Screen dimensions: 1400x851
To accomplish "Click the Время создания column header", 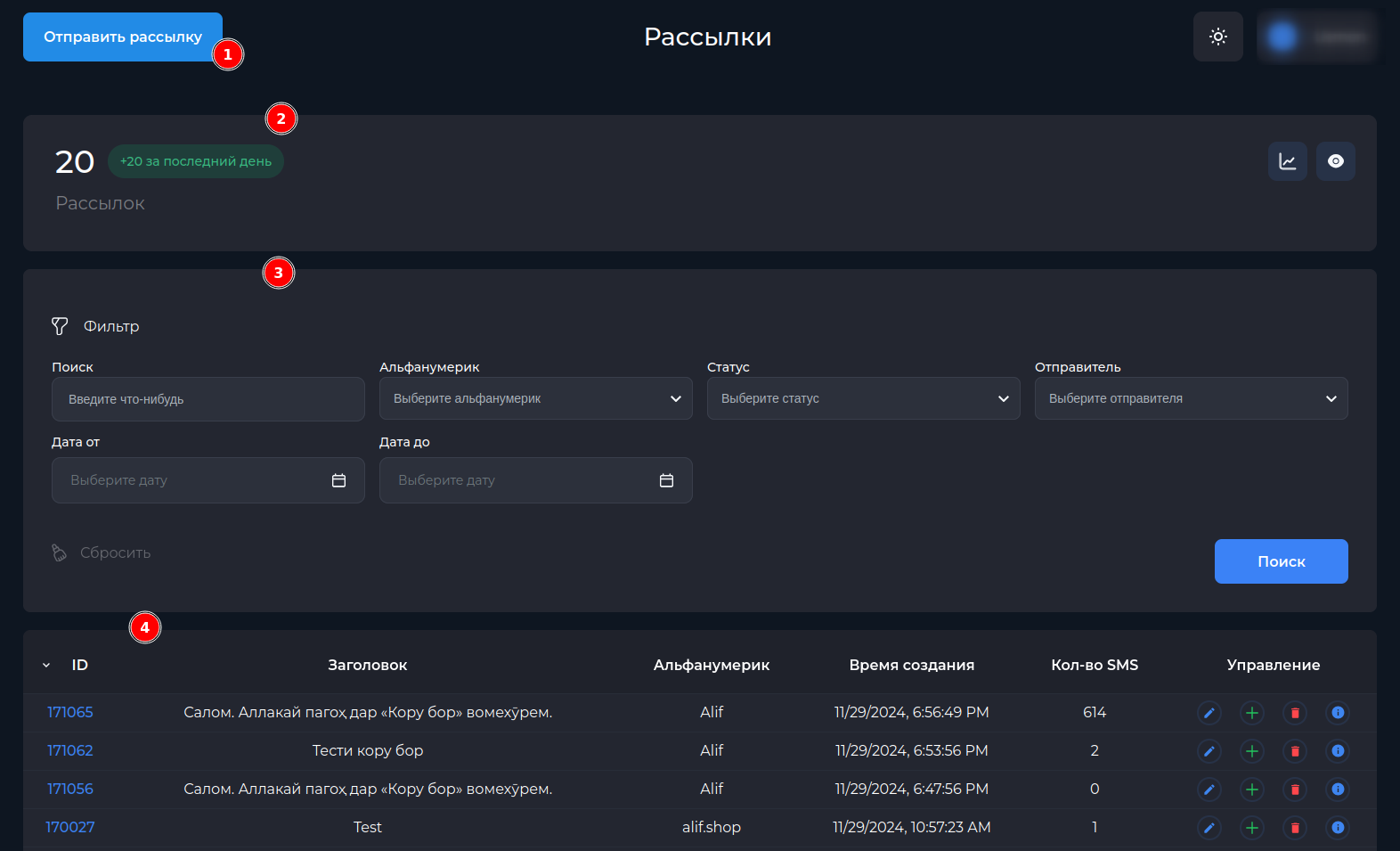I will [x=911, y=665].
